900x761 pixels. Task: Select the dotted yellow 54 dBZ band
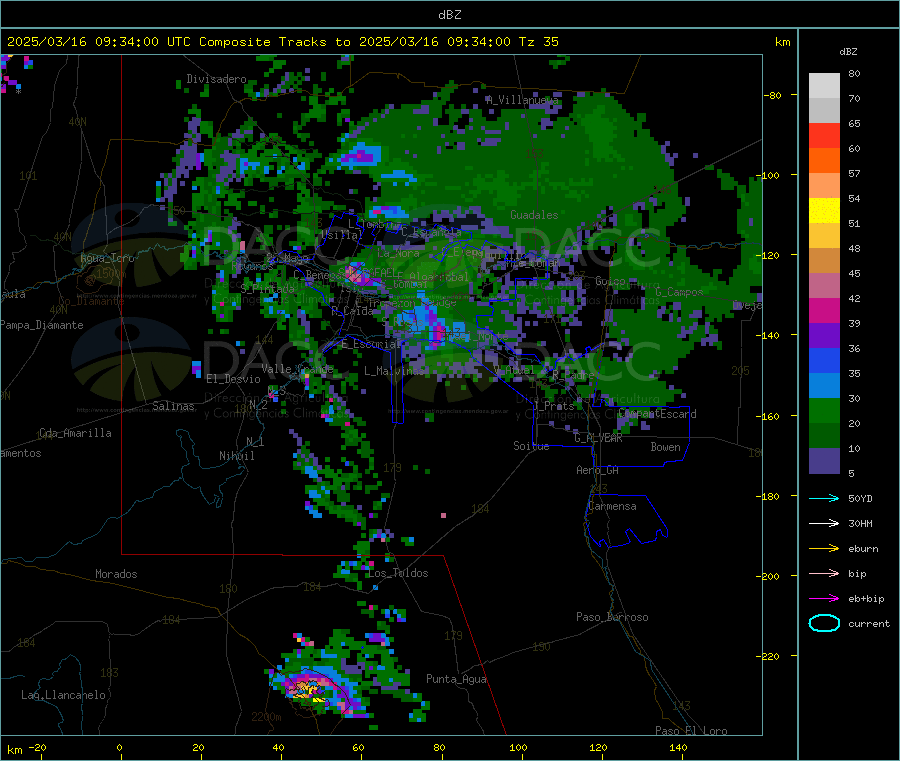824,211
